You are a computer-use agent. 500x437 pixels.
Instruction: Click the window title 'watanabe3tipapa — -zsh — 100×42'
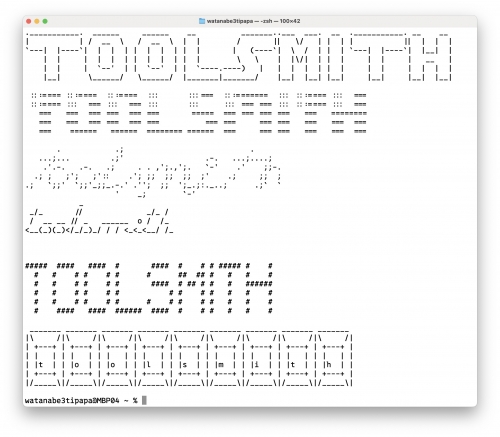point(253,21)
